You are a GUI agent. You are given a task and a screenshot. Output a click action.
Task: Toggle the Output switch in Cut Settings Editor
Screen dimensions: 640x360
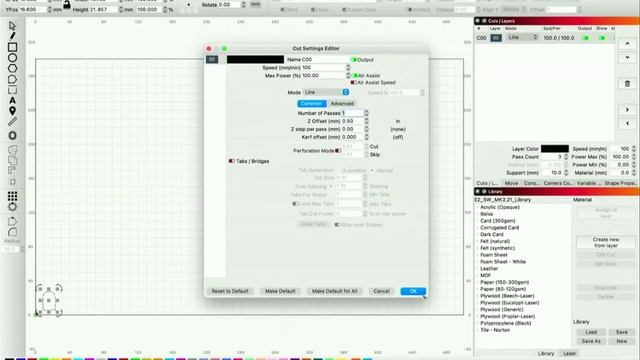tap(353, 60)
